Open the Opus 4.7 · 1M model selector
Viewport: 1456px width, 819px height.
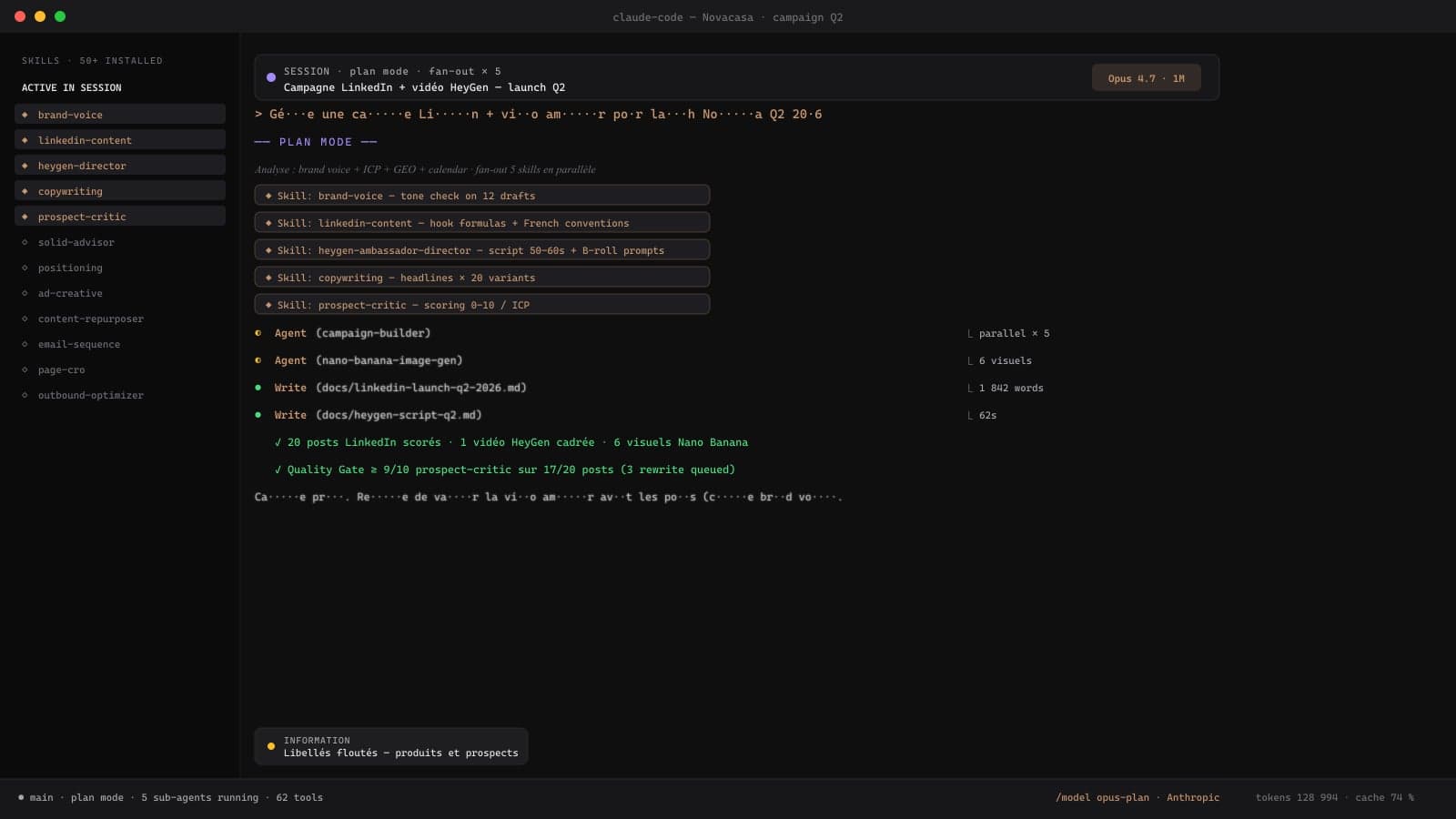click(x=1146, y=78)
